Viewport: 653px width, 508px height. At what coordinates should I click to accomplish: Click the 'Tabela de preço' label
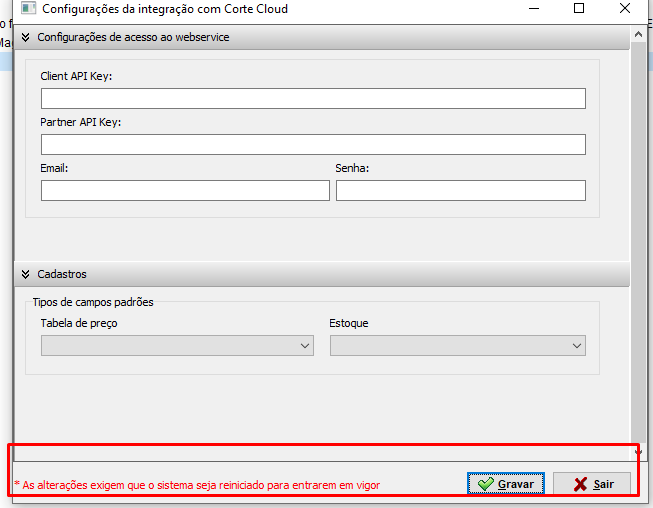79,323
